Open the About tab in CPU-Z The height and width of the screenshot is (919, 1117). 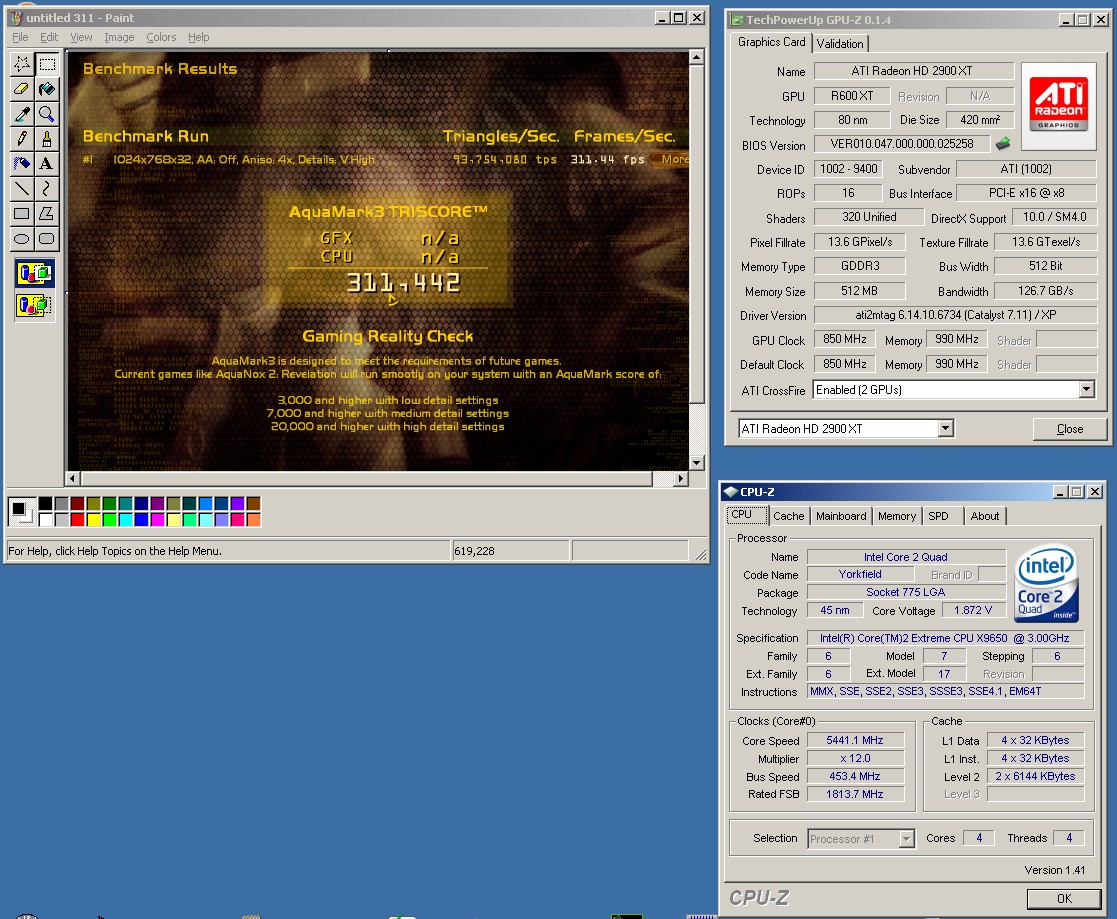[x=984, y=516]
